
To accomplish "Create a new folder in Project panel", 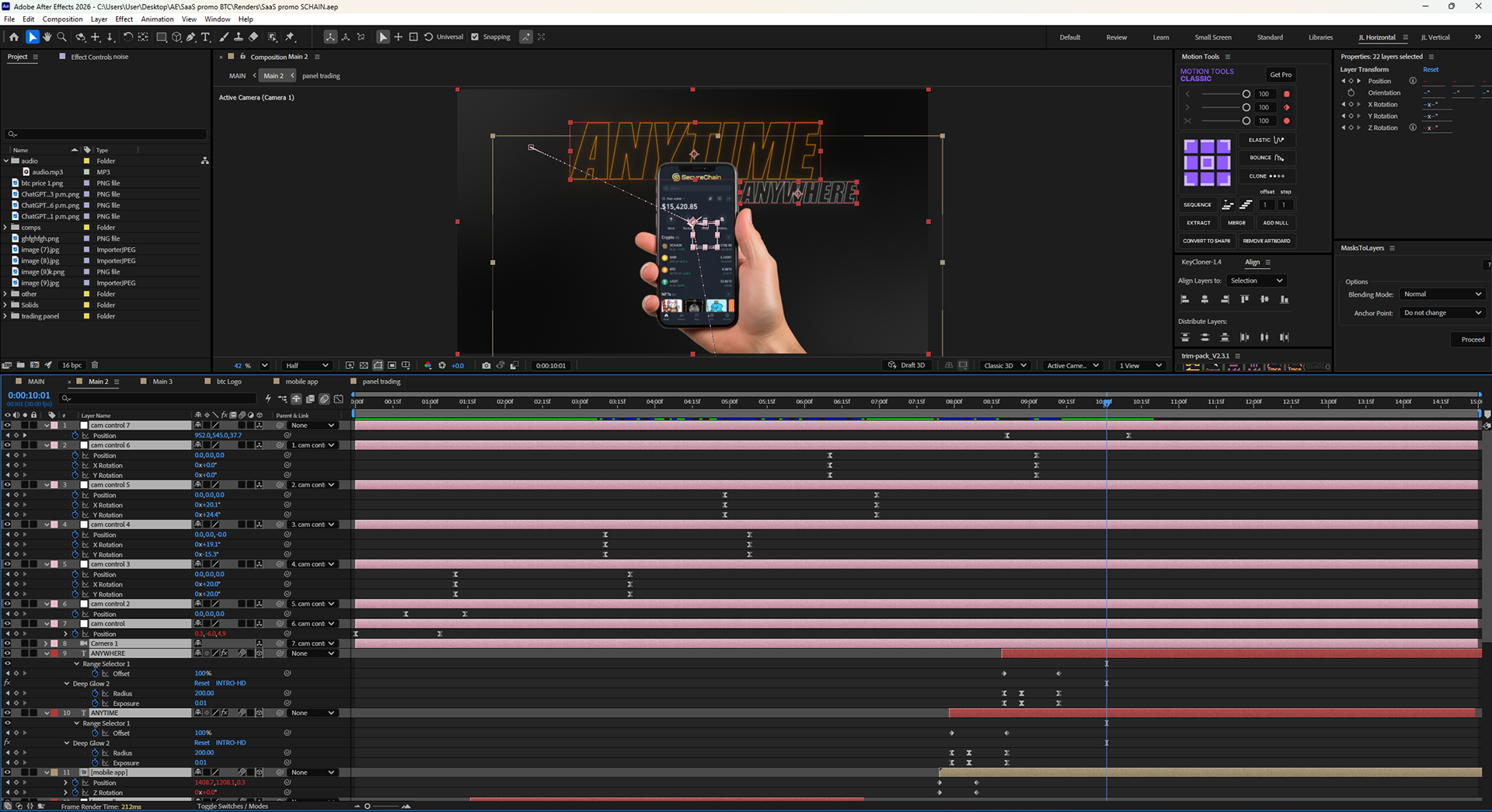I will (x=21, y=365).
